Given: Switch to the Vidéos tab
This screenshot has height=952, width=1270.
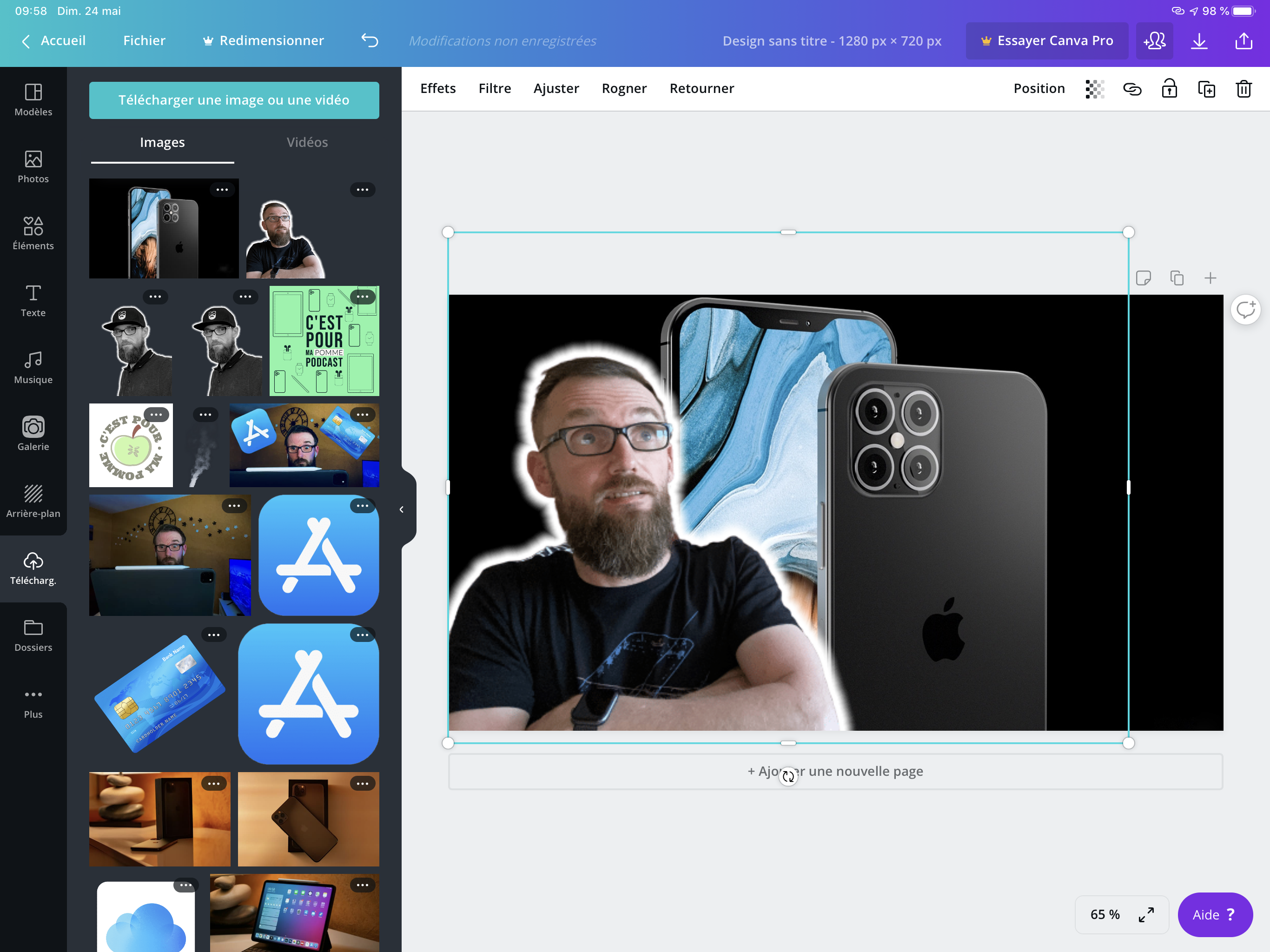Looking at the screenshot, I should pos(307,142).
